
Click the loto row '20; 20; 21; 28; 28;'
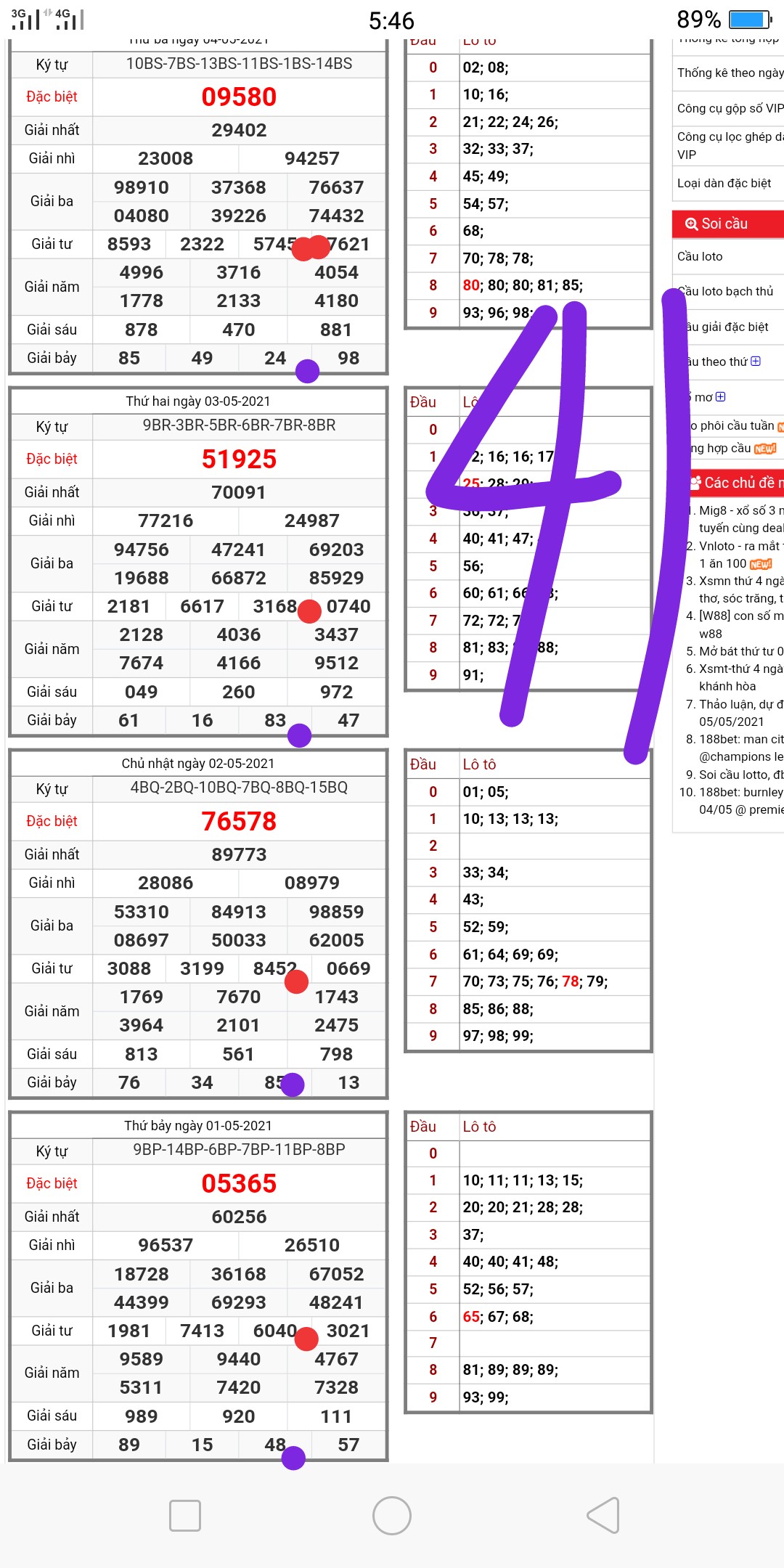coord(523,1207)
